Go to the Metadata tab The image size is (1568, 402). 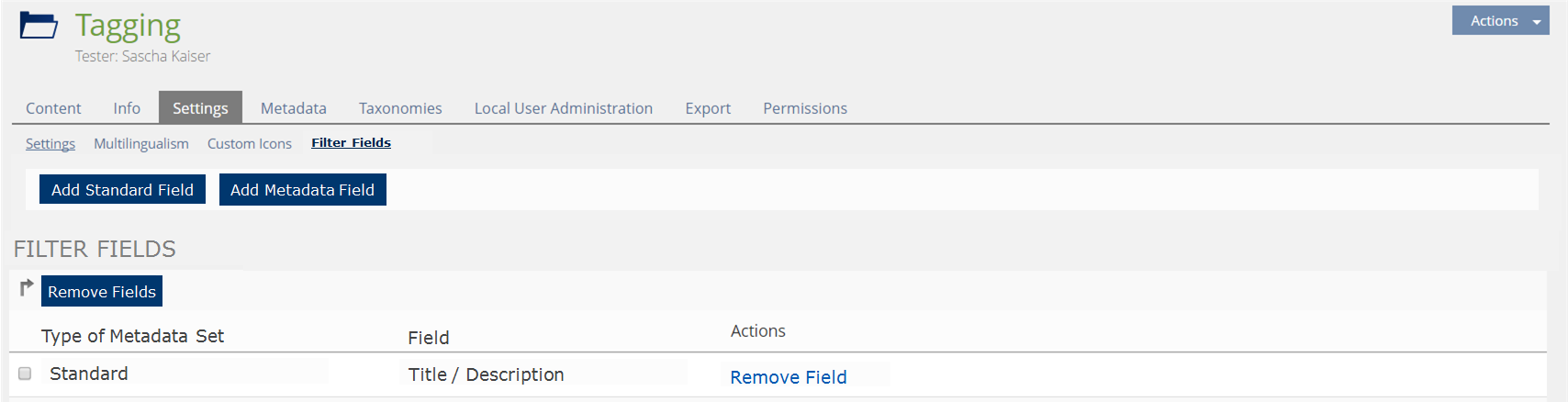click(x=293, y=108)
